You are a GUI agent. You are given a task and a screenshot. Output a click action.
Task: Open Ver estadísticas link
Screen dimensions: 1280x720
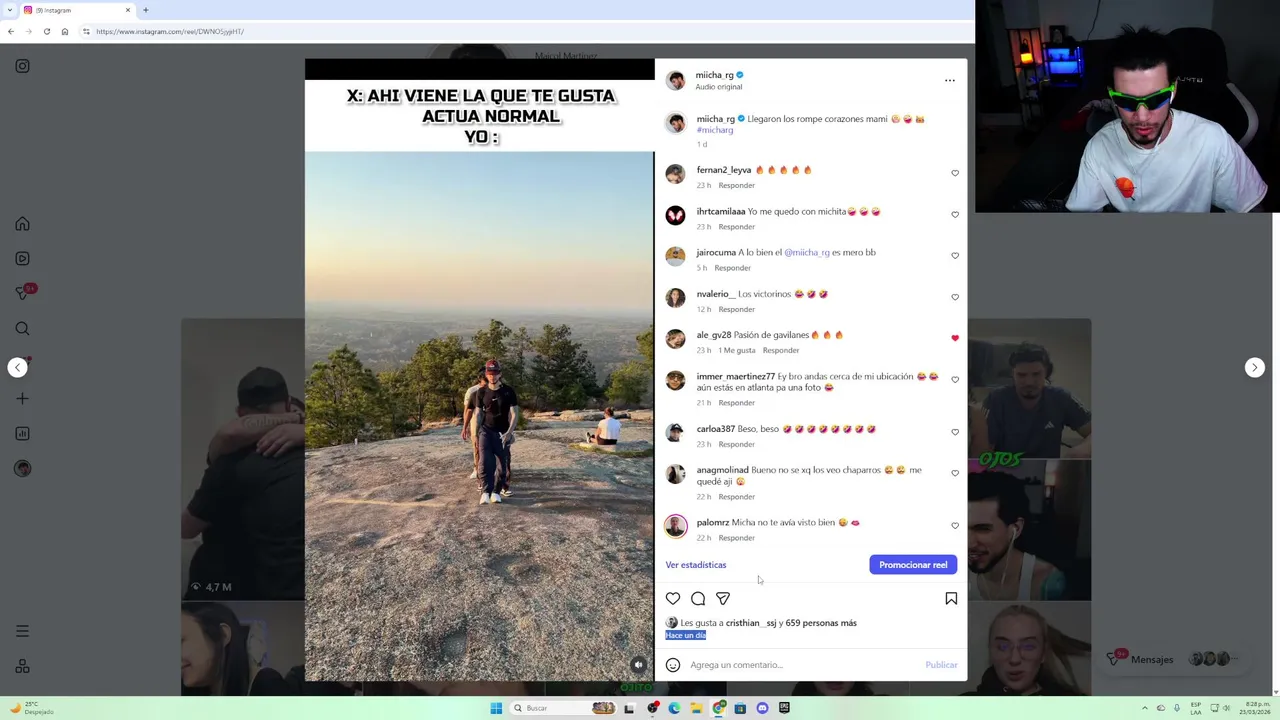point(696,565)
